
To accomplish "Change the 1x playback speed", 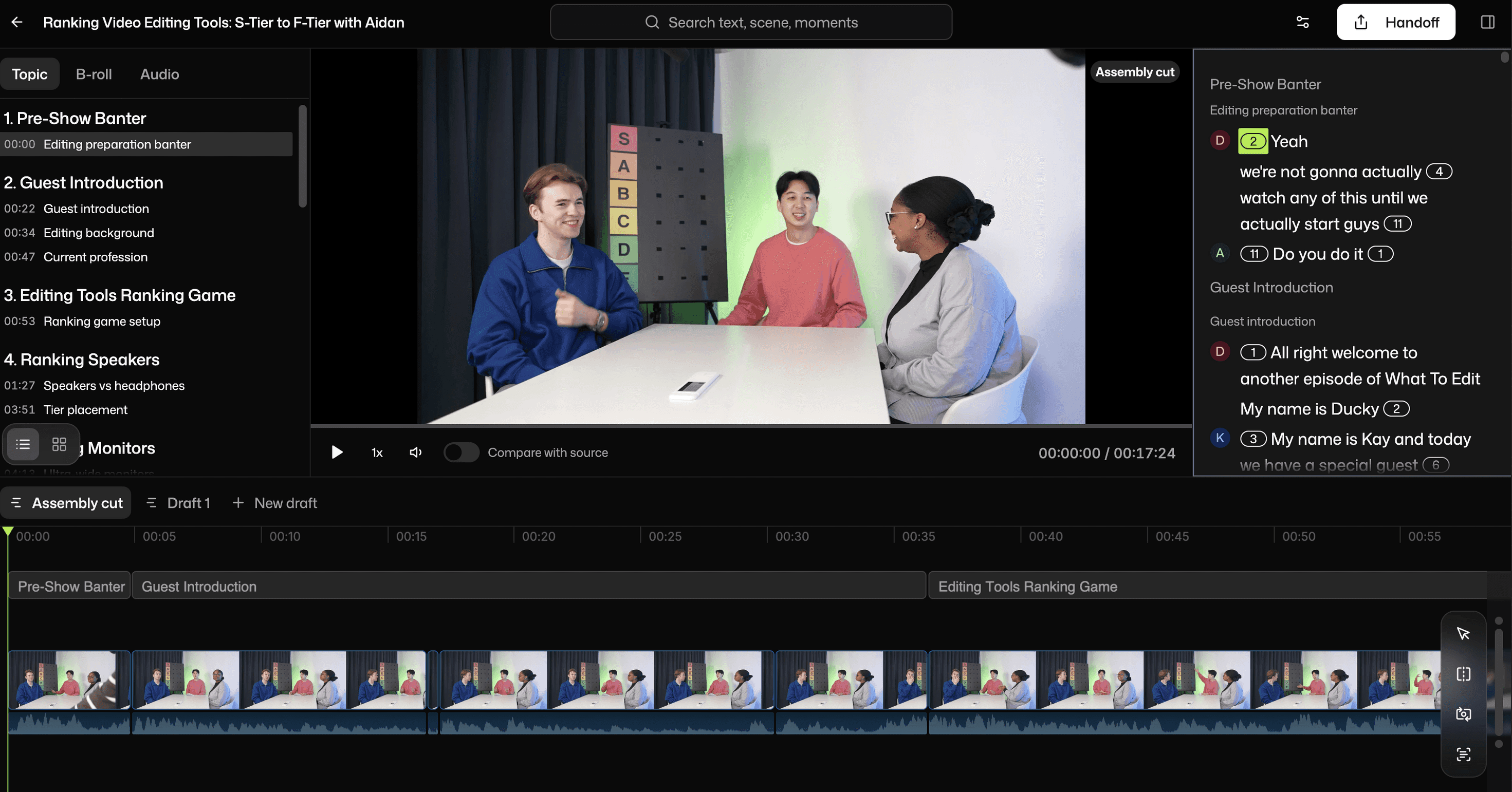I will [x=377, y=452].
